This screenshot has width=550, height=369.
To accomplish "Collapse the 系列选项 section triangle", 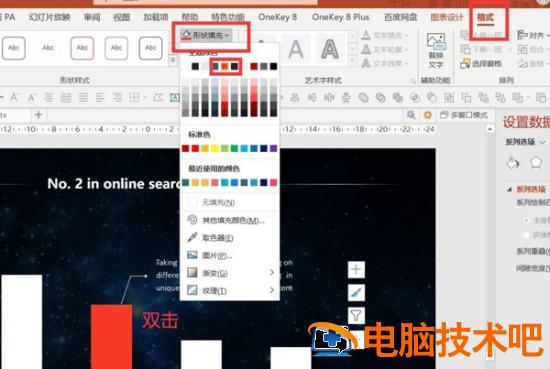I will click(x=509, y=189).
